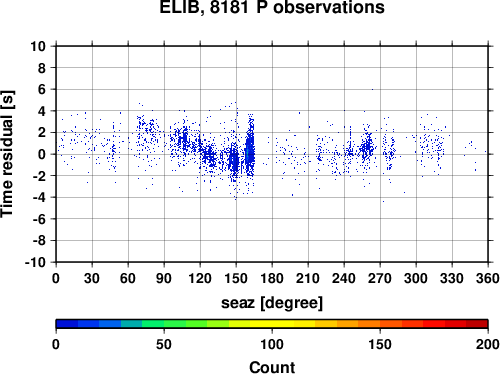The height and width of the screenshot is (374, 500).
Task: Click the seaz [degree] axis label
Action: tap(272, 303)
